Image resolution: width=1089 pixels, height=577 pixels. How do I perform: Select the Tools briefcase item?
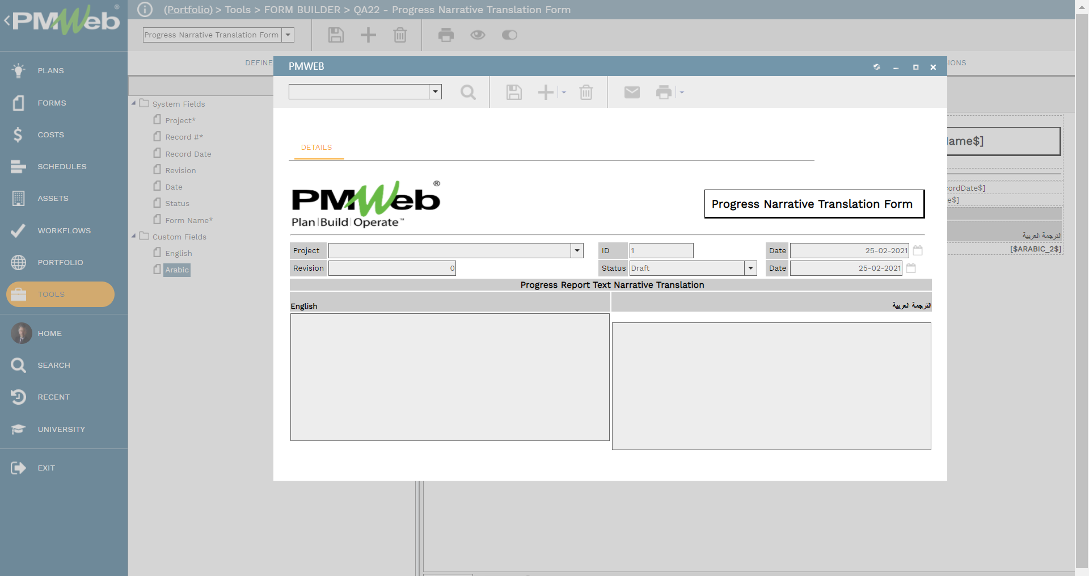click(60, 294)
